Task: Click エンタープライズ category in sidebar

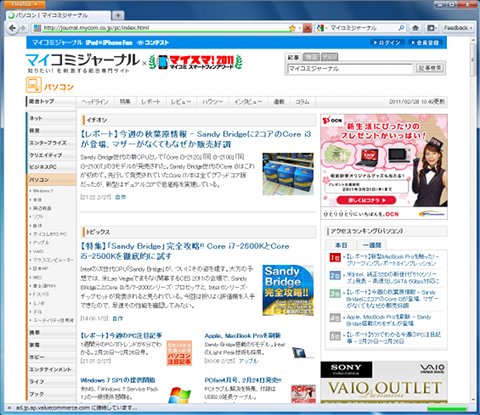Action: [x=51, y=143]
